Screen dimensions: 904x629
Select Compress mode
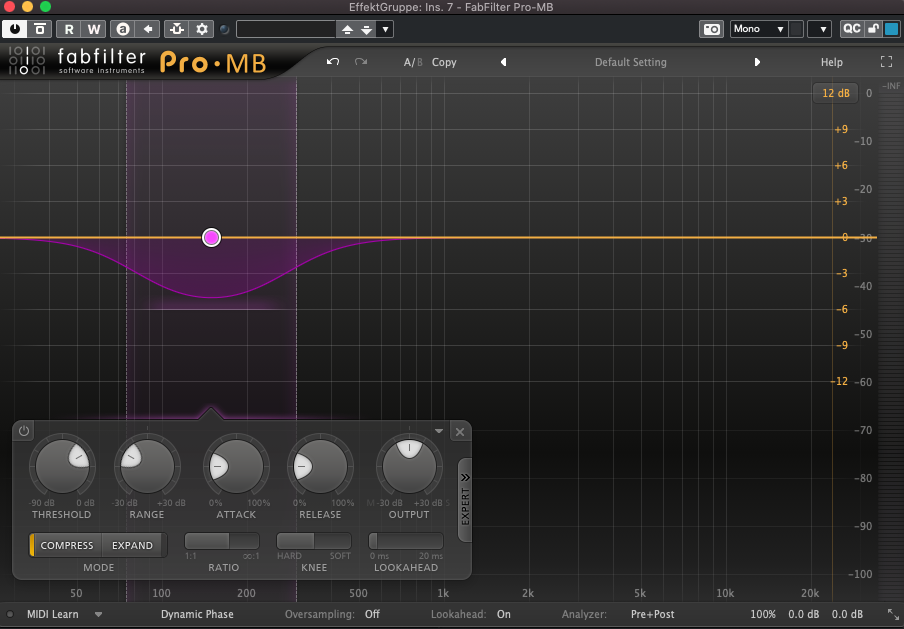point(66,545)
